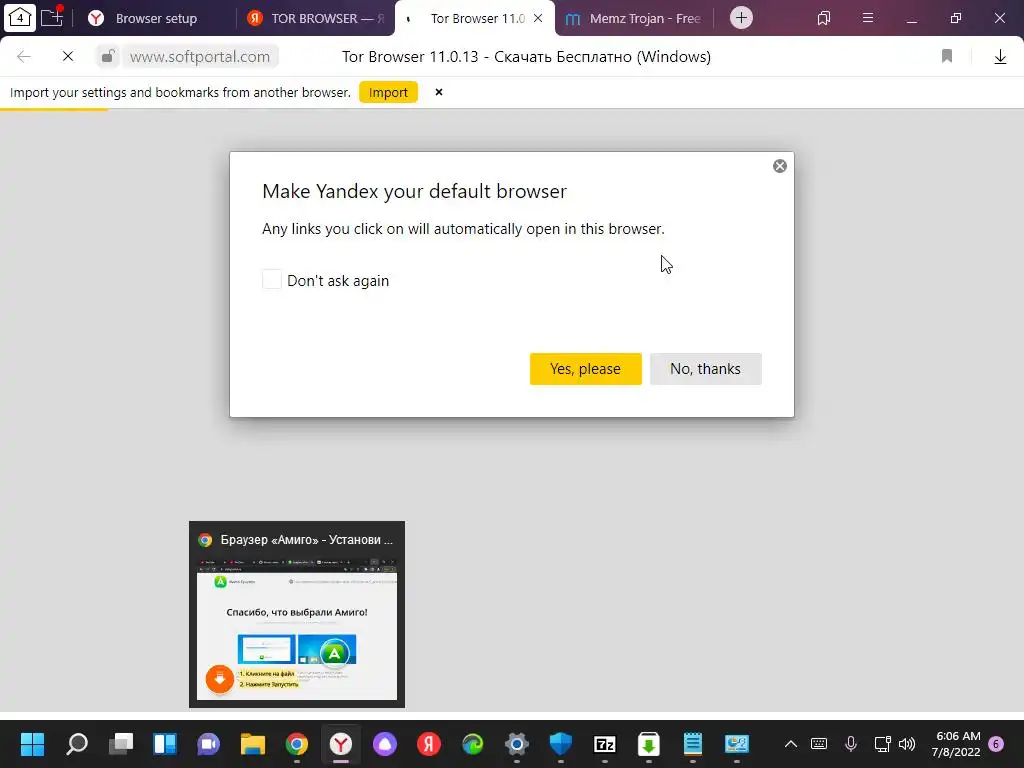
Task: Open 7-Zip from the taskbar
Action: click(605, 744)
